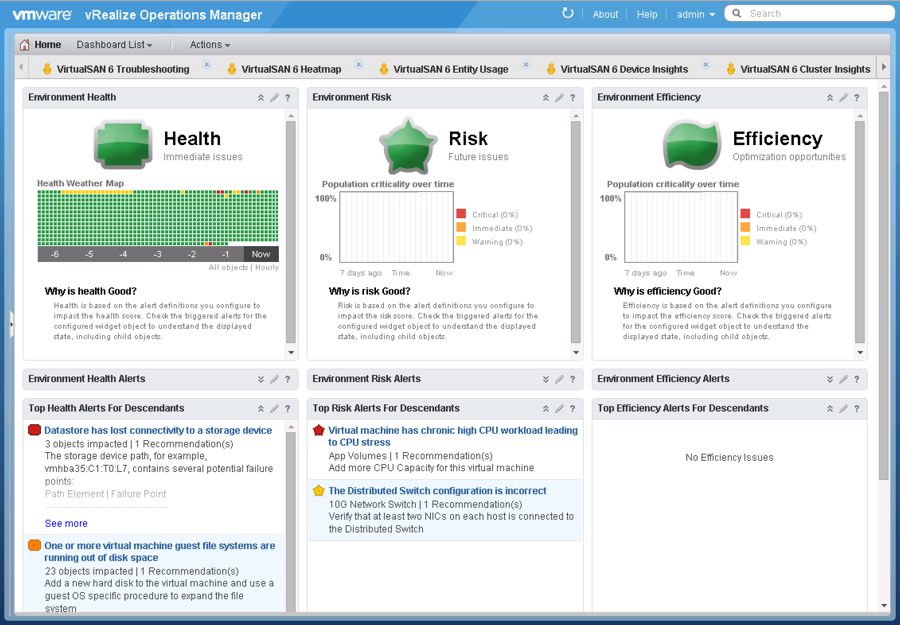Viewport: 900px width, 625px height.
Task: Click the See more link
Action: [x=66, y=523]
